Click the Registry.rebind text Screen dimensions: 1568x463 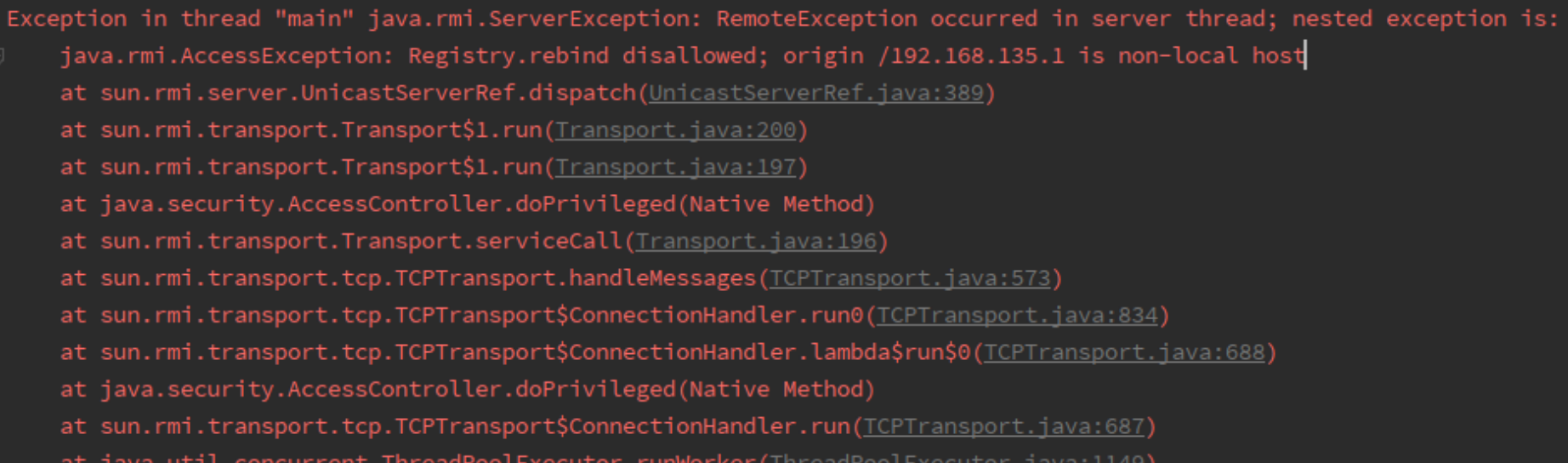pyautogui.click(x=508, y=56)
